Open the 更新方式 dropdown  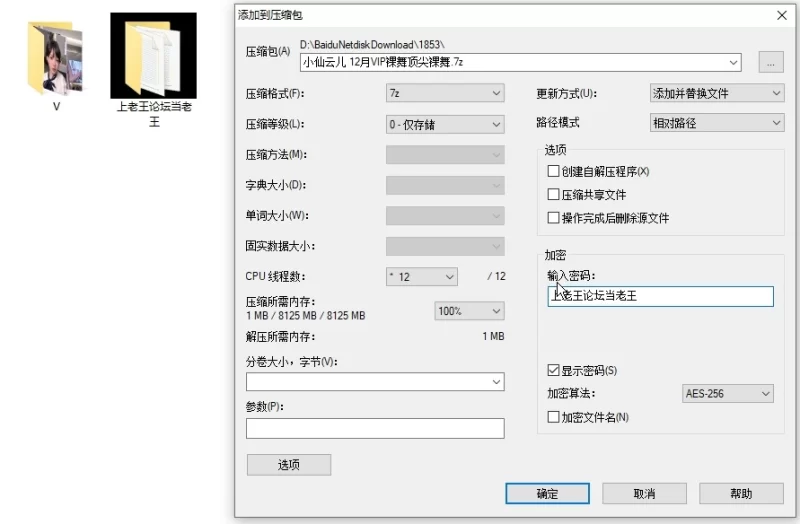tap(717, 93)
